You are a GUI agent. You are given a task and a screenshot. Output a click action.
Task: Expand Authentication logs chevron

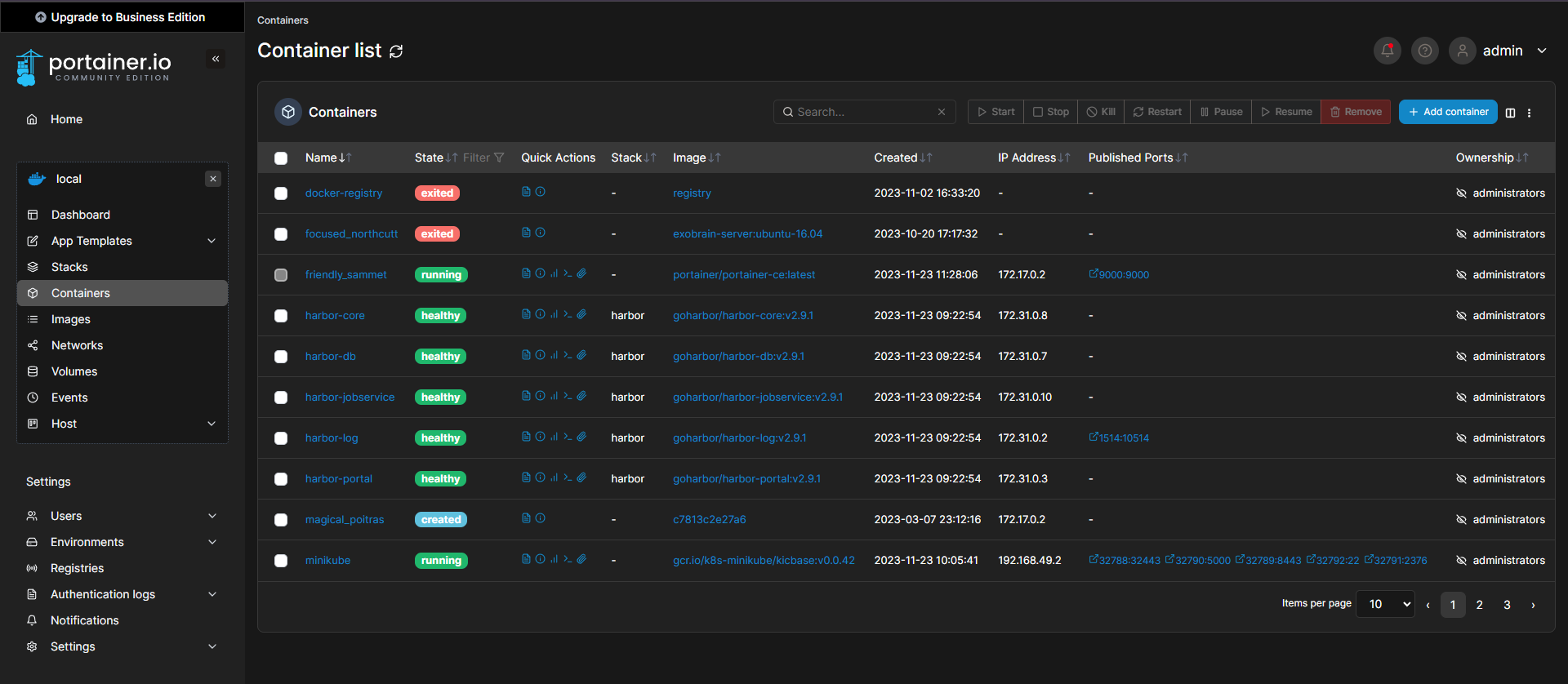click(x=212, y=594)
